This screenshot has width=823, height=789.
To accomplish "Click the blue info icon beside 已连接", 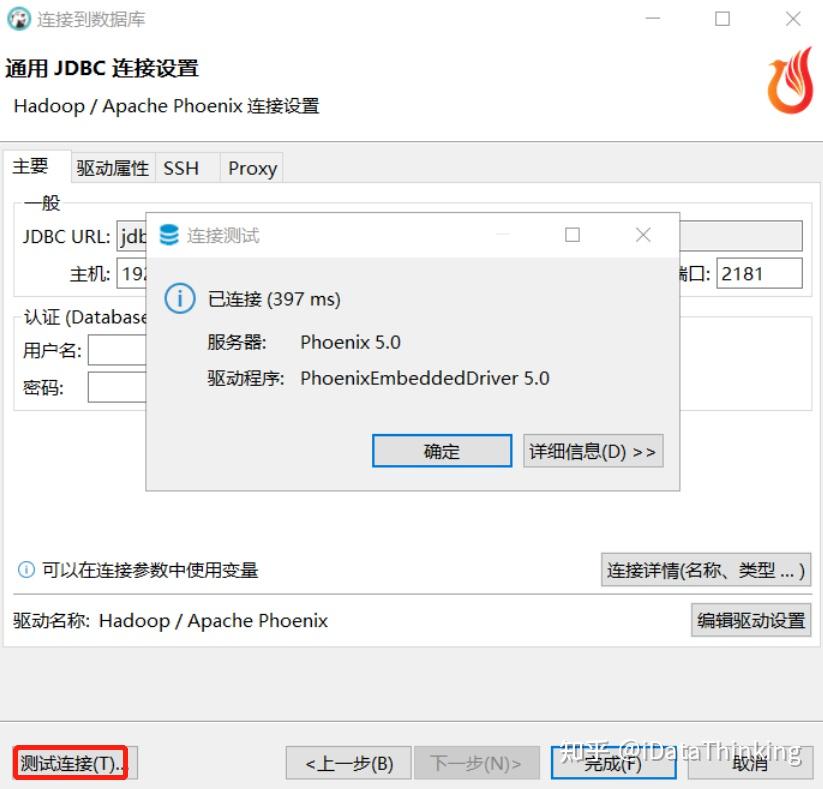I will click(x=180, y=298).
